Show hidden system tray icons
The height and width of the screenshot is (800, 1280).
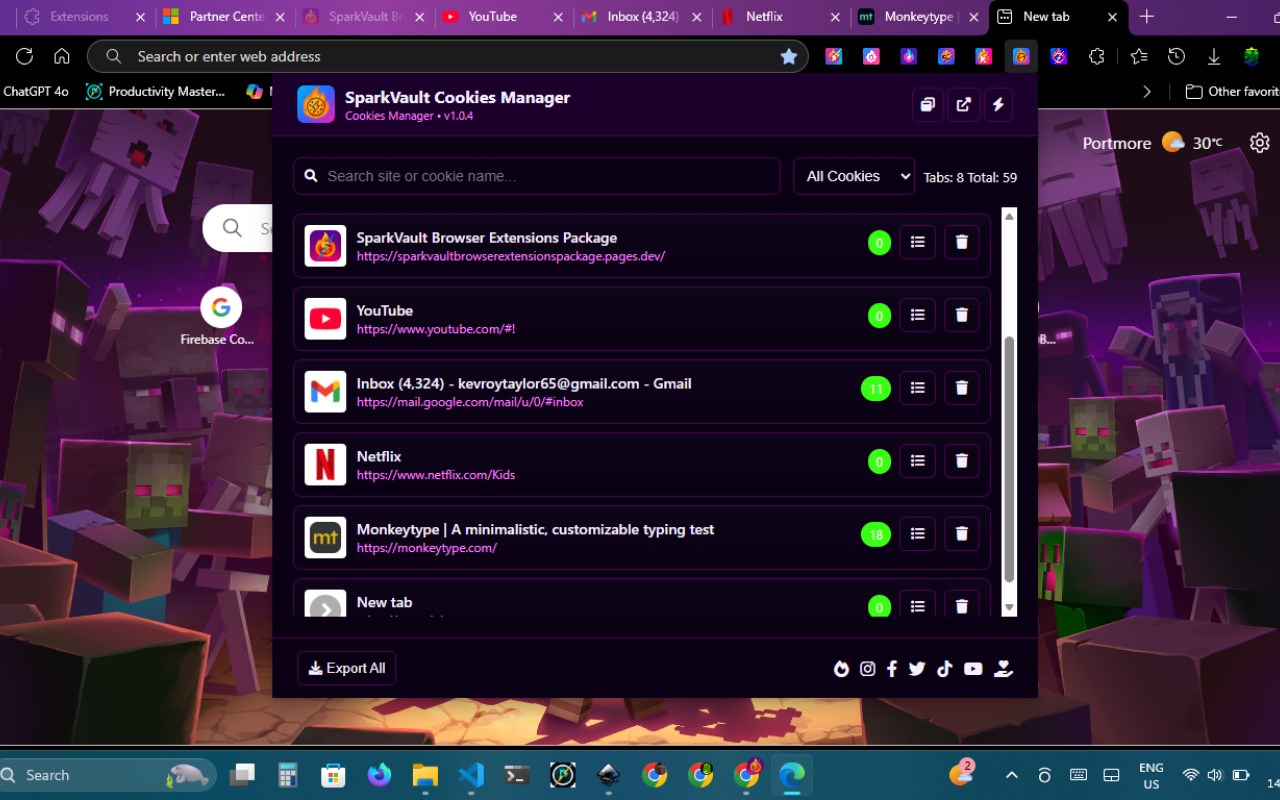1011,775
